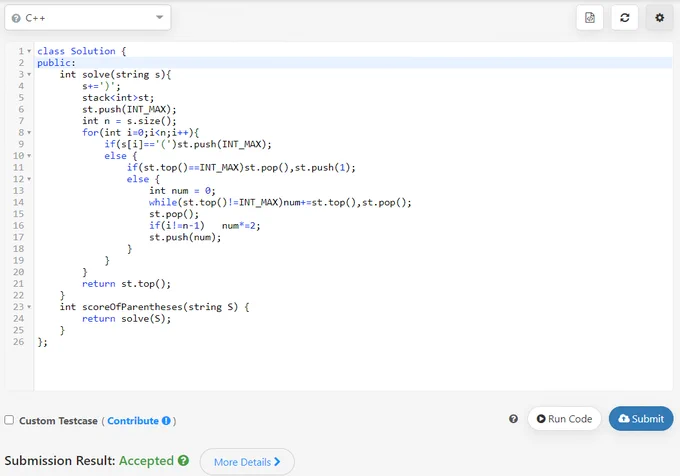The width and height of the screenshot is (680, 476).
Task: Collapse the fold arrow at line 23
Action: [29, 307]
